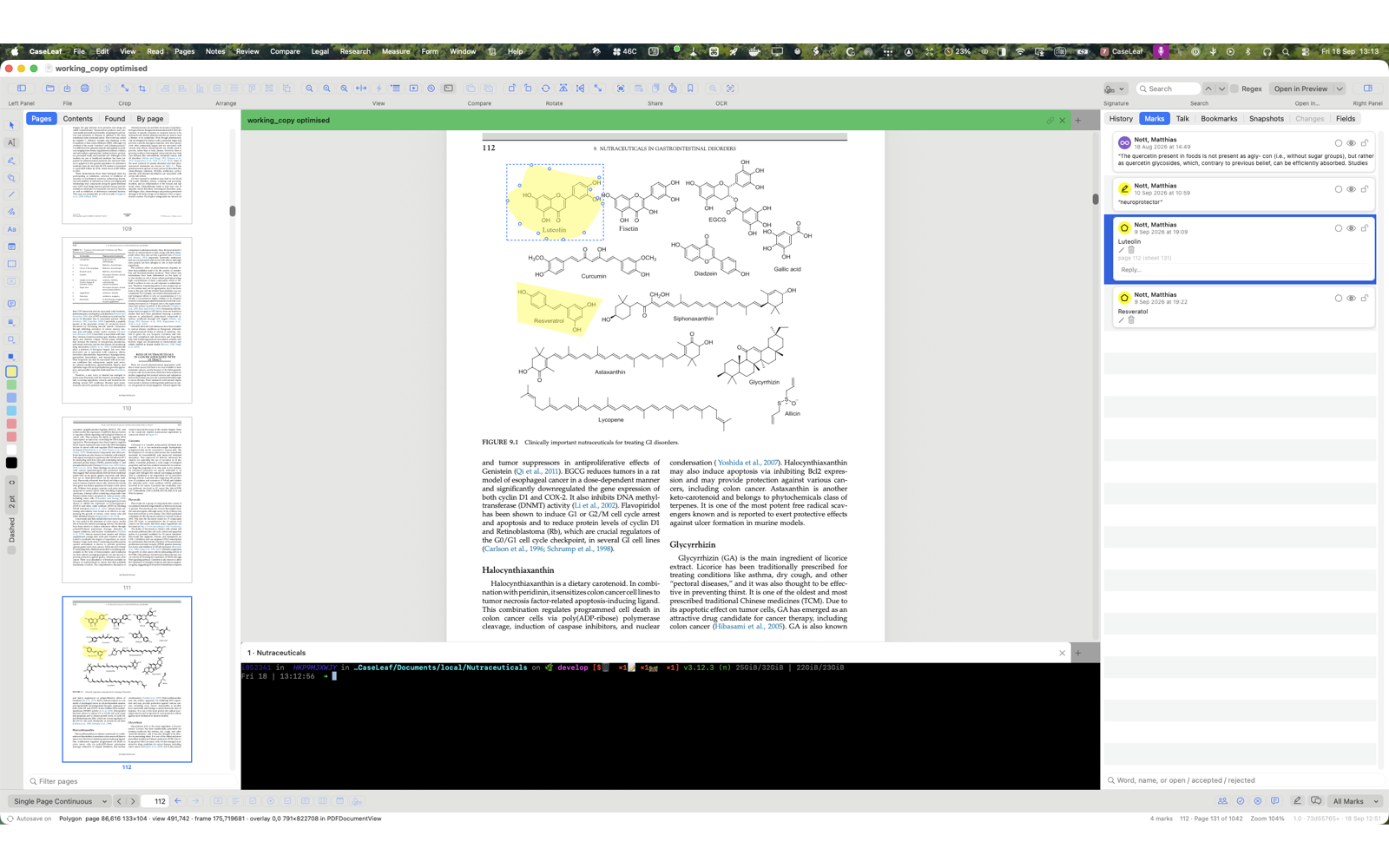Check the status circle on 'neuroprotector' mark
The width and height of the screenshot is (1389, 868).
[x=1338, y=189]
